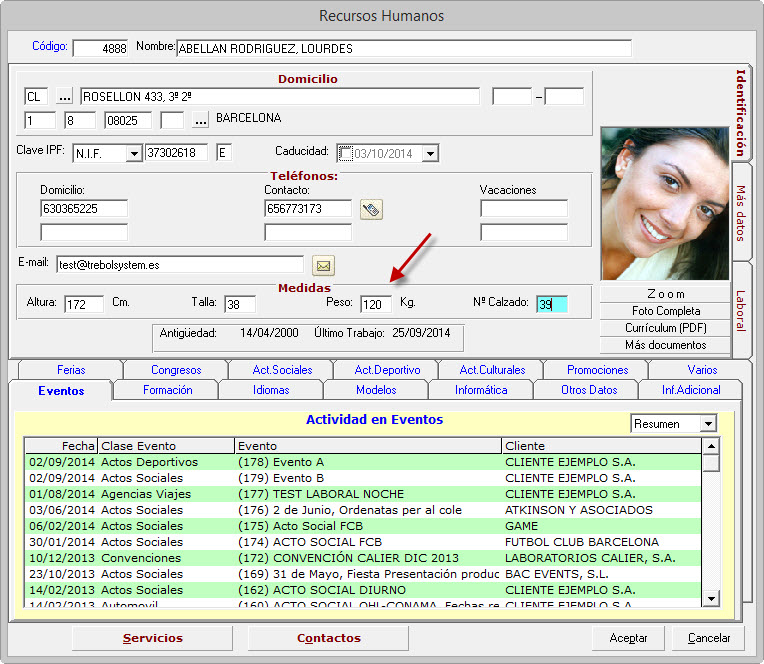Open the Modelos tab
764x664 pixels.
tap(376, 390)
